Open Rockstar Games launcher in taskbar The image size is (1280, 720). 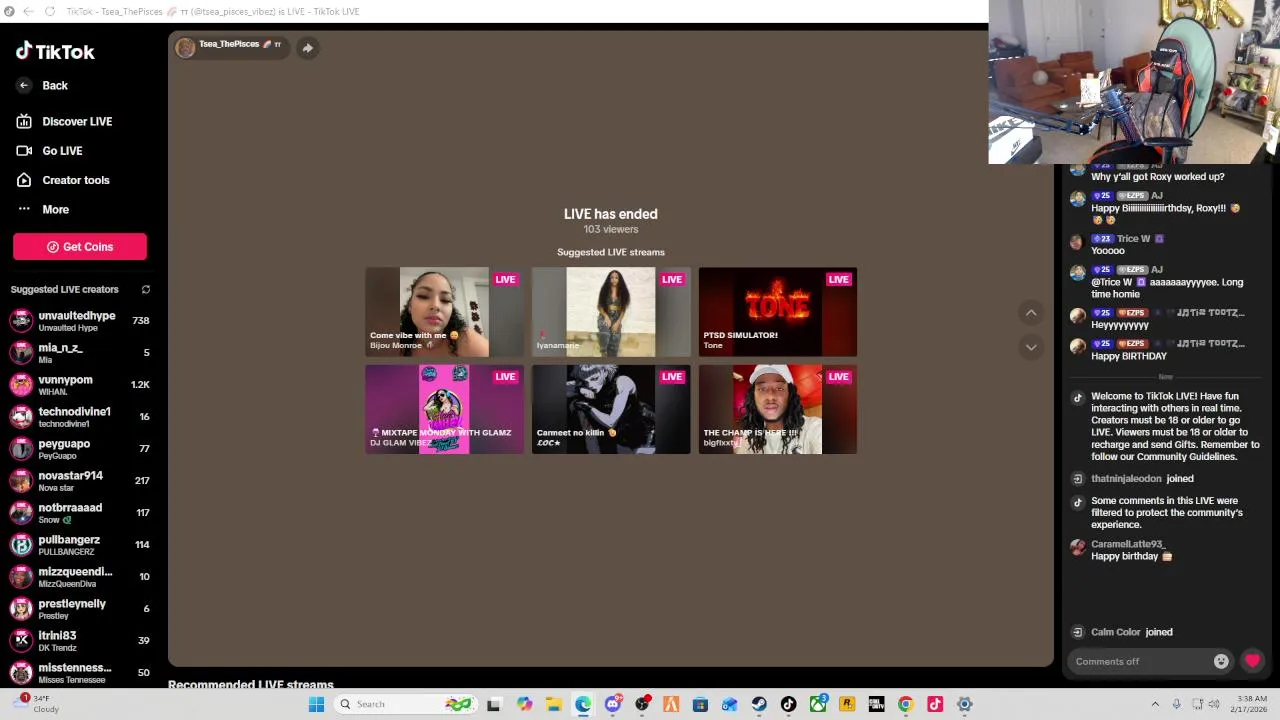[847, 704]
